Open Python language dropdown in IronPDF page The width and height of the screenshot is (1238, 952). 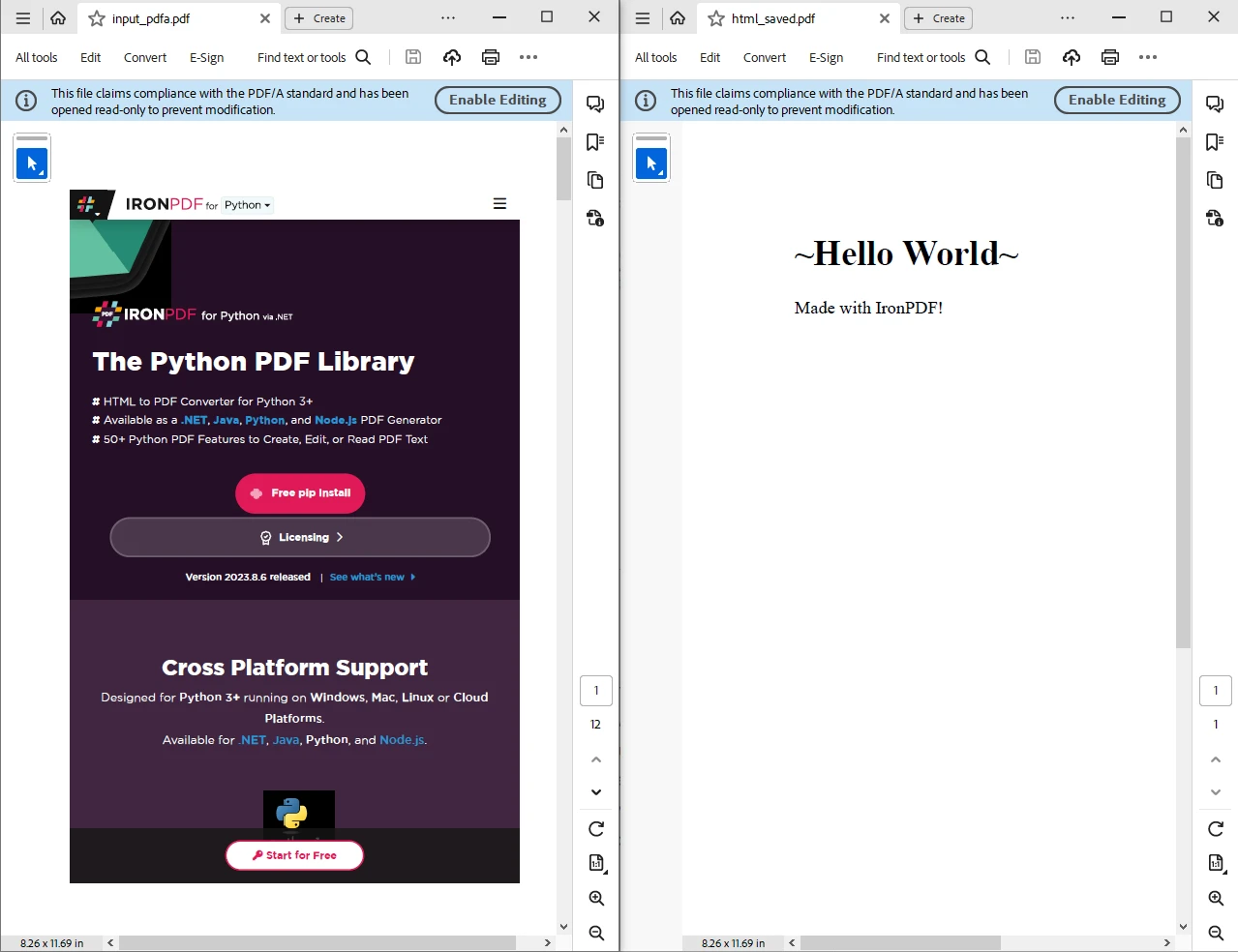coord(248,205)
